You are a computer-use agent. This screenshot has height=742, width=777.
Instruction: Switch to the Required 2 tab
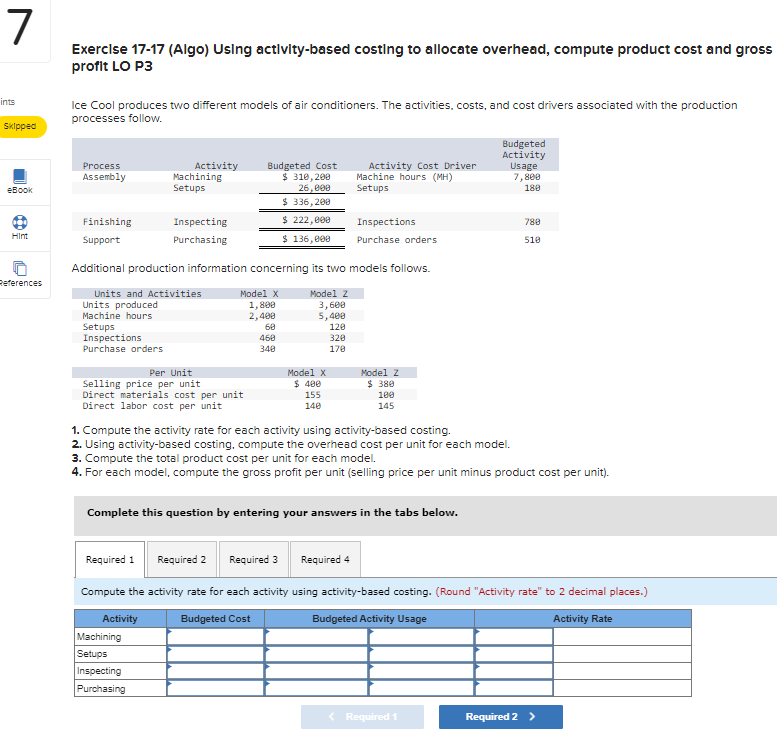182,559
